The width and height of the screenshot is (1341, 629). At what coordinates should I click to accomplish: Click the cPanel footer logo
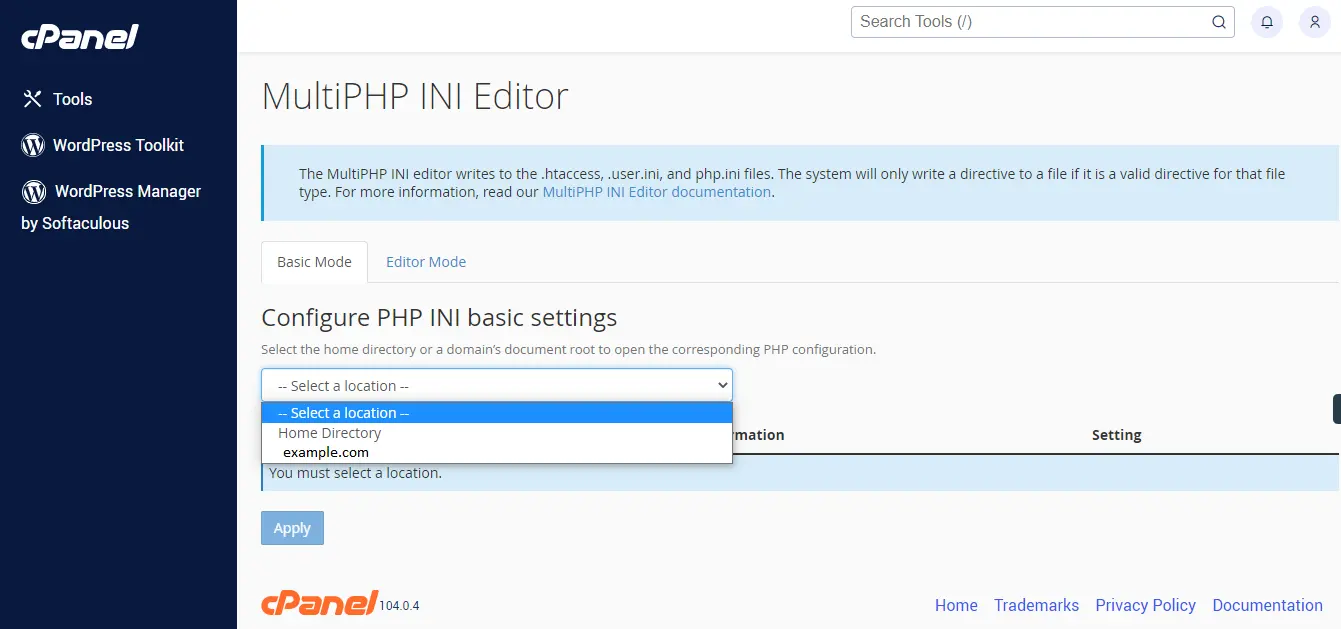319,602
